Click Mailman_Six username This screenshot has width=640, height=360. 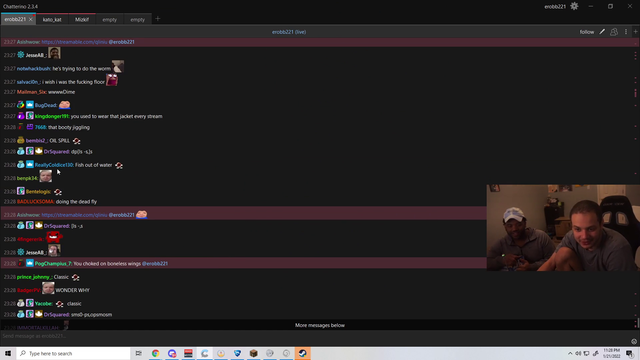31,92
